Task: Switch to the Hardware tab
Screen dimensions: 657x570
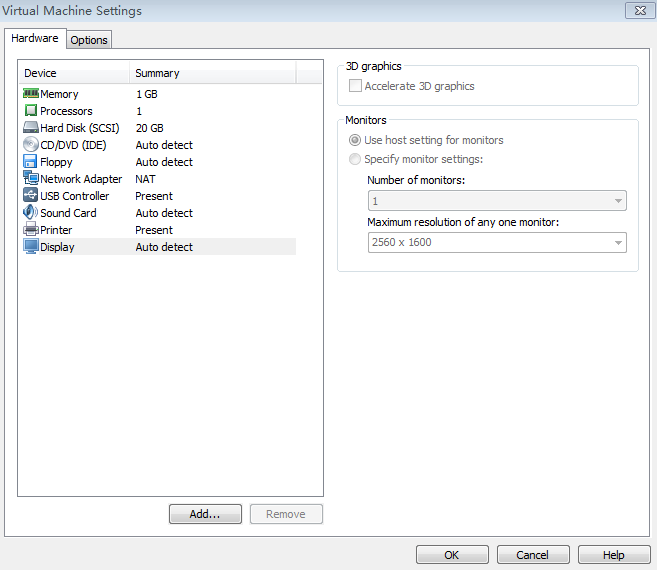Action: click(35, 38)
